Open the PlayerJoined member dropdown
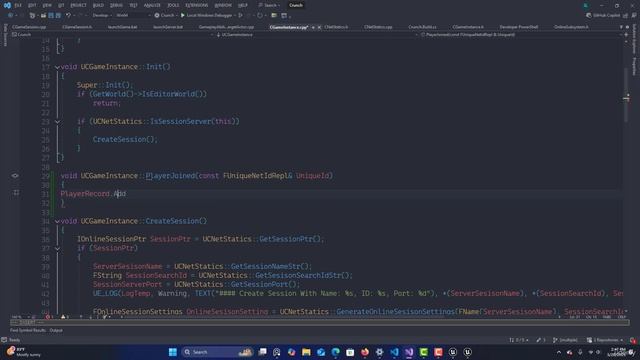This screenshot has height=360, width=640. tap(521, 35)
